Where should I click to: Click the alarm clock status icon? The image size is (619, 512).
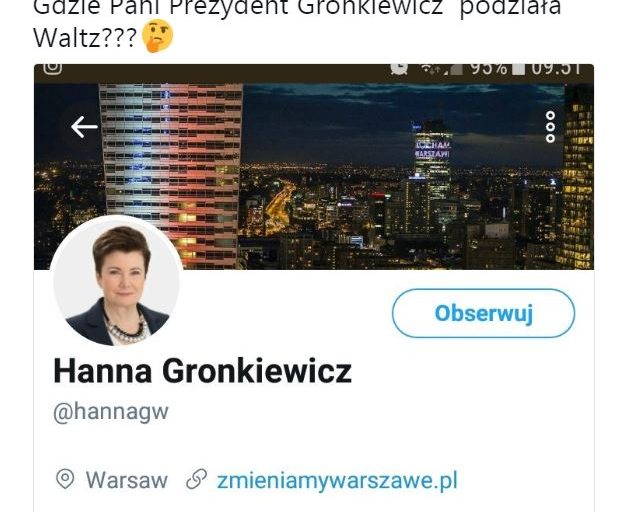[x=399, y=68]
